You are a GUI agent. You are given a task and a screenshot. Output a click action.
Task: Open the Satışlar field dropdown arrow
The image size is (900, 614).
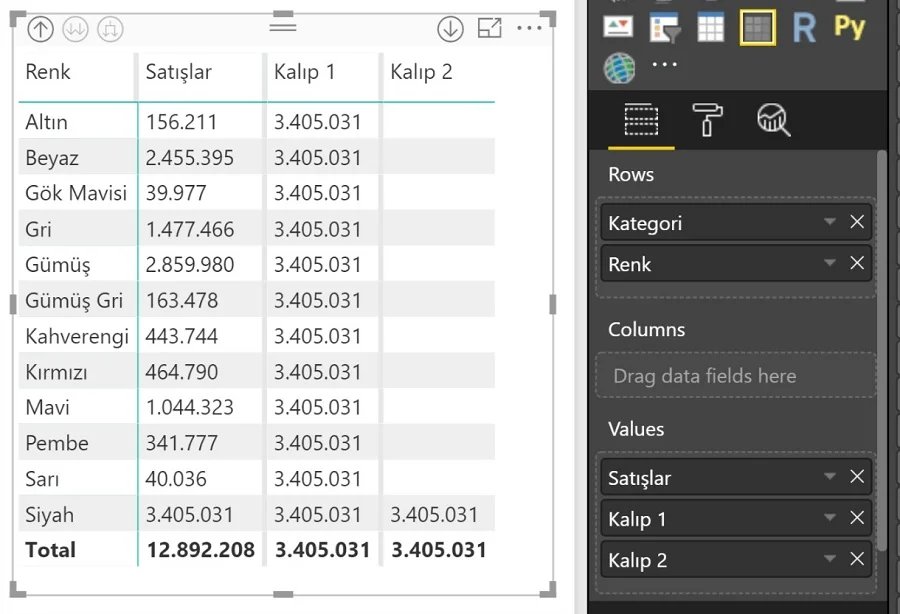tap(829, 477)
